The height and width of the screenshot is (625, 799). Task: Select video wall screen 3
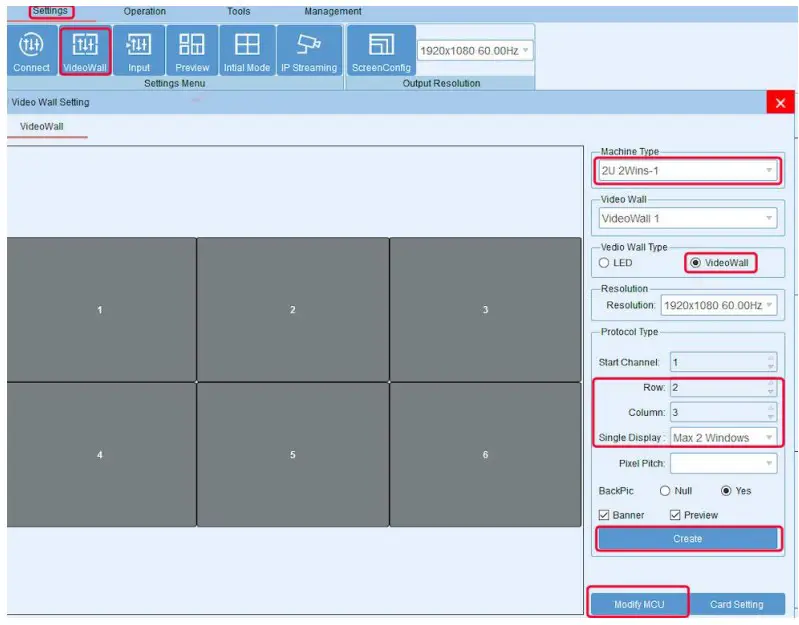[x=486, y=309]
